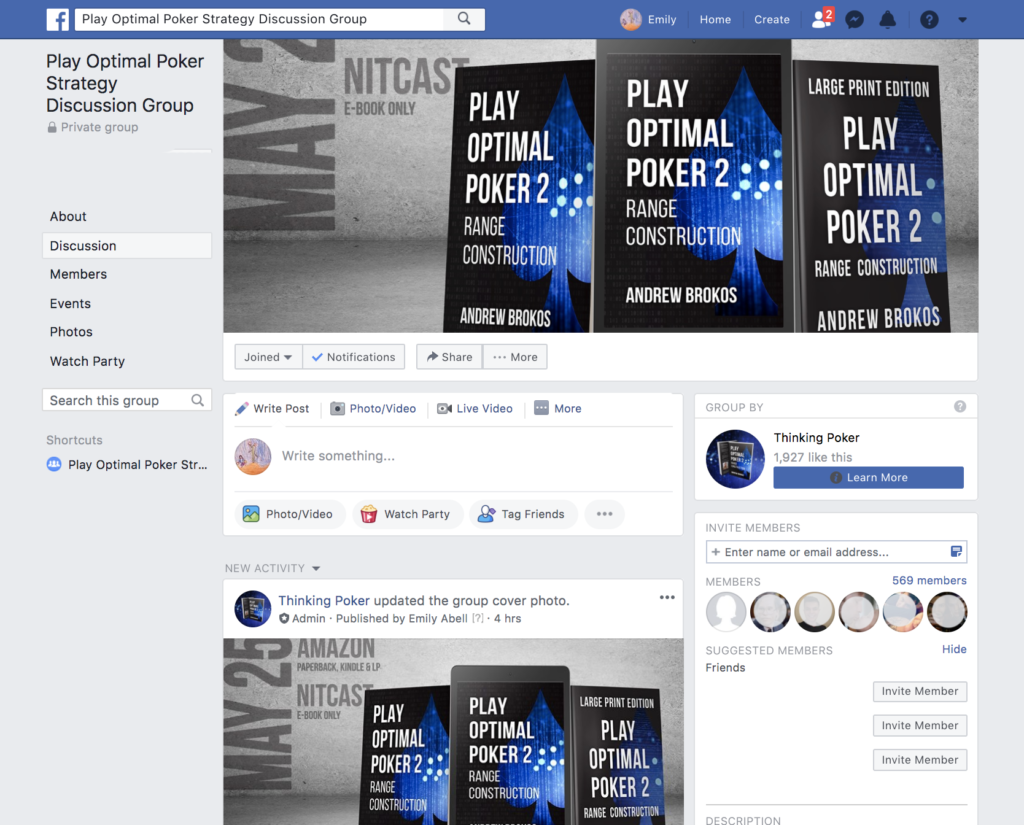1024x825 pixels.
Task: Click the invite members contact import icon
Action: click(x=956, y=552)
